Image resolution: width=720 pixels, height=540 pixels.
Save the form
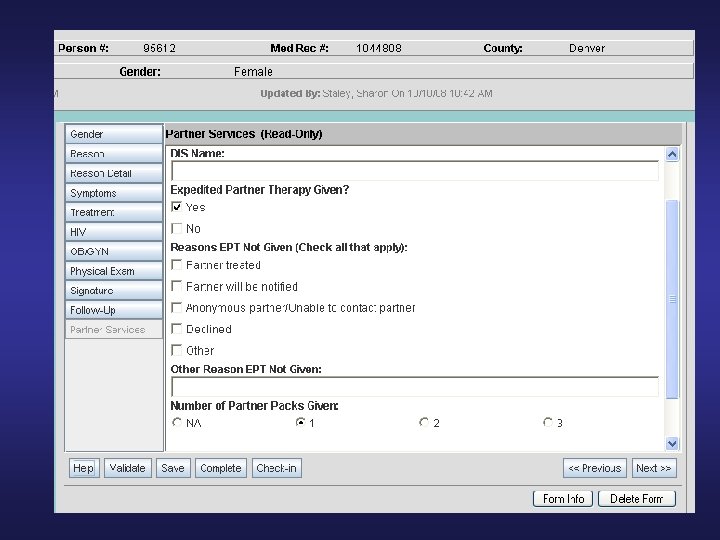[x=173, y=468]
